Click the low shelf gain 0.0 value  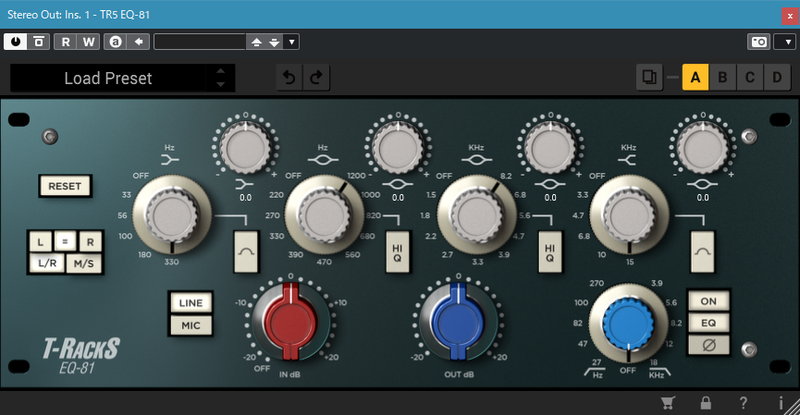[x=245, y=198]
